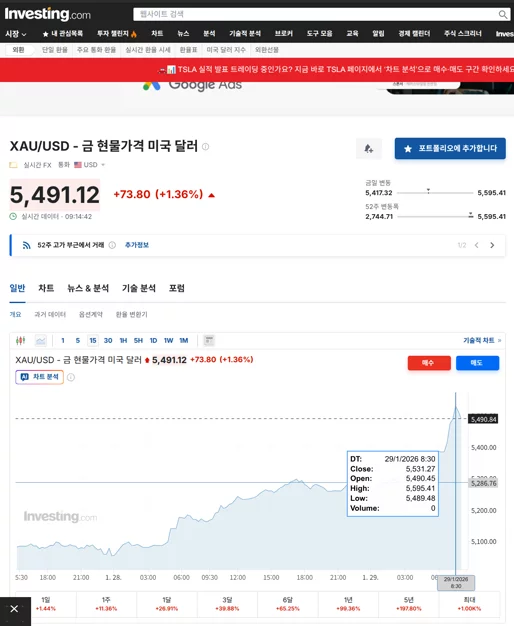
Task: Close the bottom-left overlay with X
Action: pos(14,609)
